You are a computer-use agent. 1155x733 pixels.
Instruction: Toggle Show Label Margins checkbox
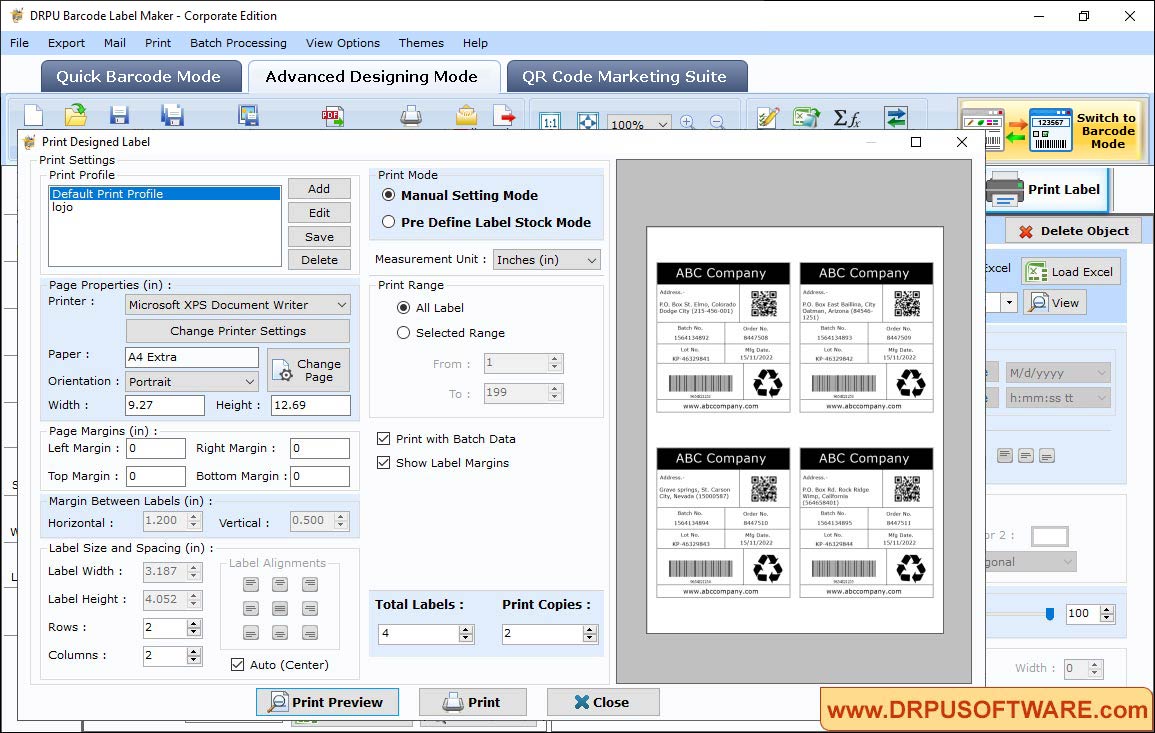coord(383,463)
